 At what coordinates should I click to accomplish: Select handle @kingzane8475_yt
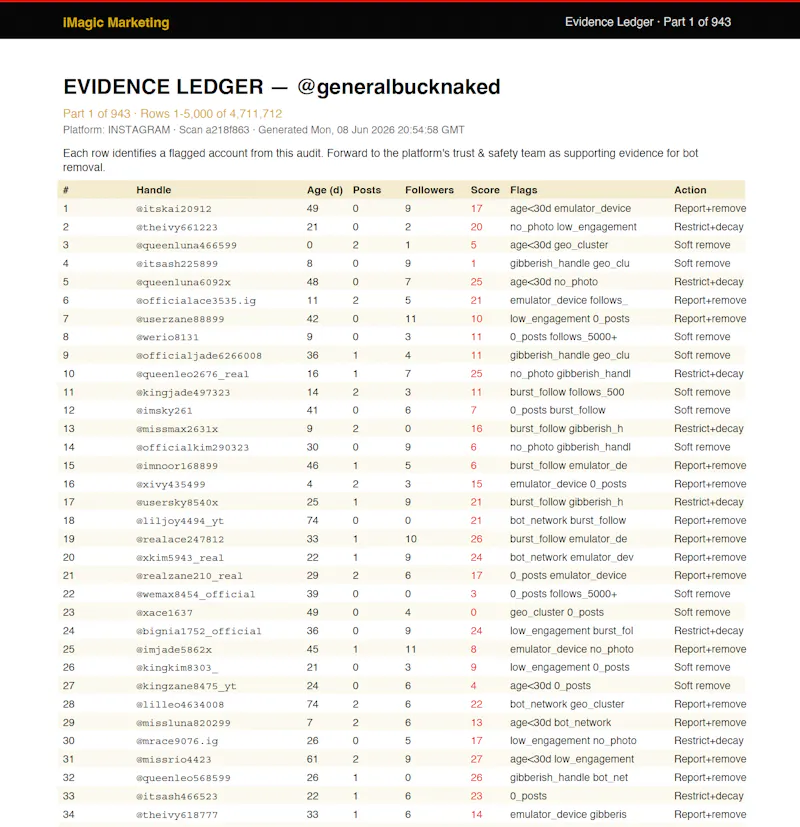click(x=186, y=686)
